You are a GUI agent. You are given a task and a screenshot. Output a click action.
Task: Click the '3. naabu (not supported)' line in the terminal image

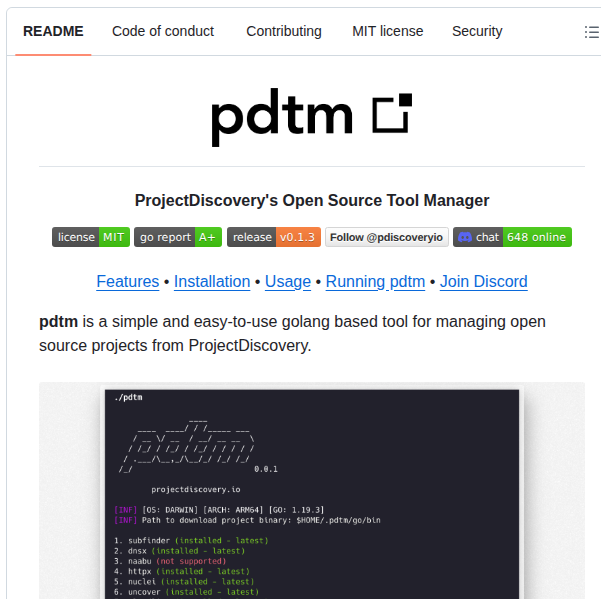(170, 561)
